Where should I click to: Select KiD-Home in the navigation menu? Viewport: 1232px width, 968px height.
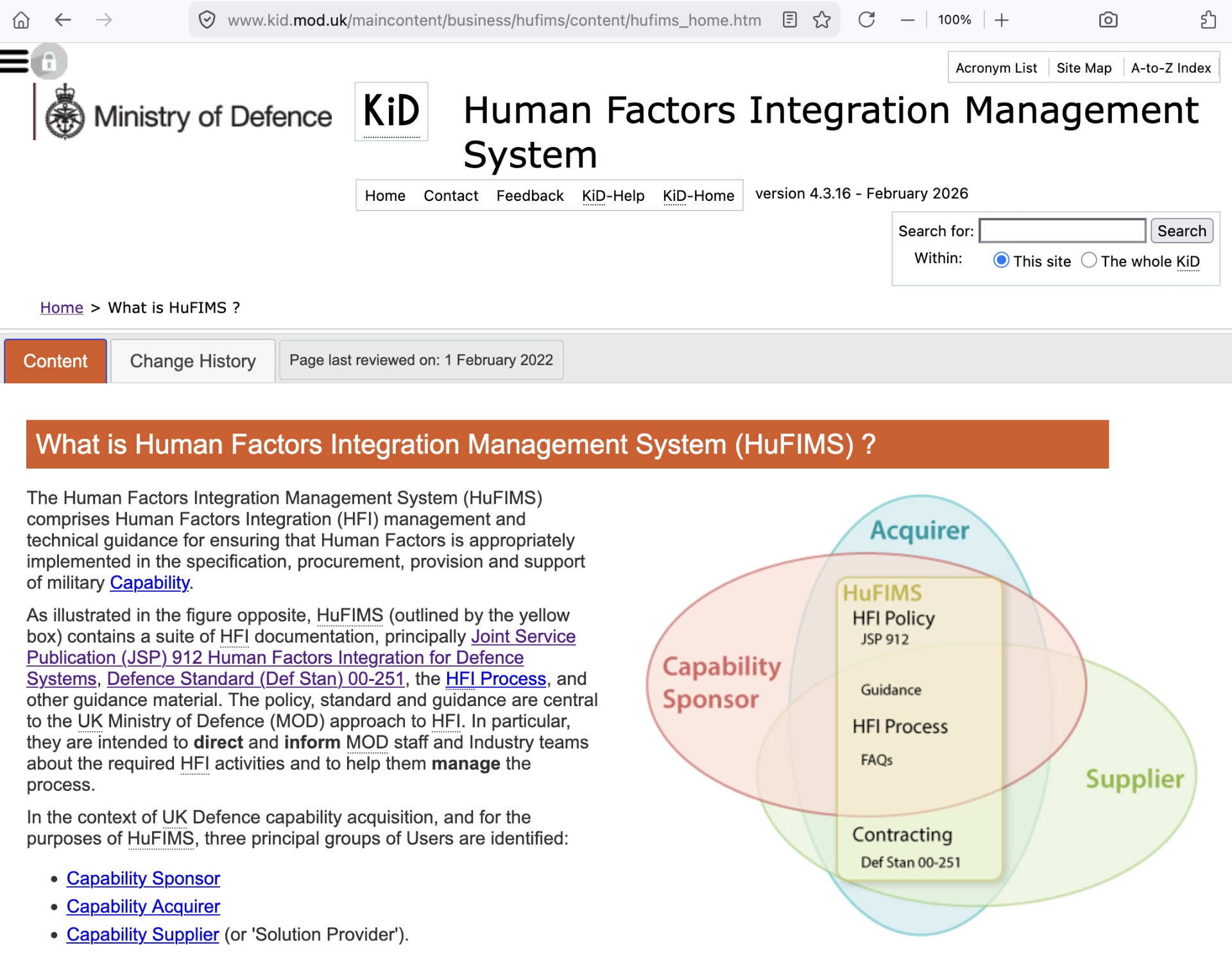point(698,196)
